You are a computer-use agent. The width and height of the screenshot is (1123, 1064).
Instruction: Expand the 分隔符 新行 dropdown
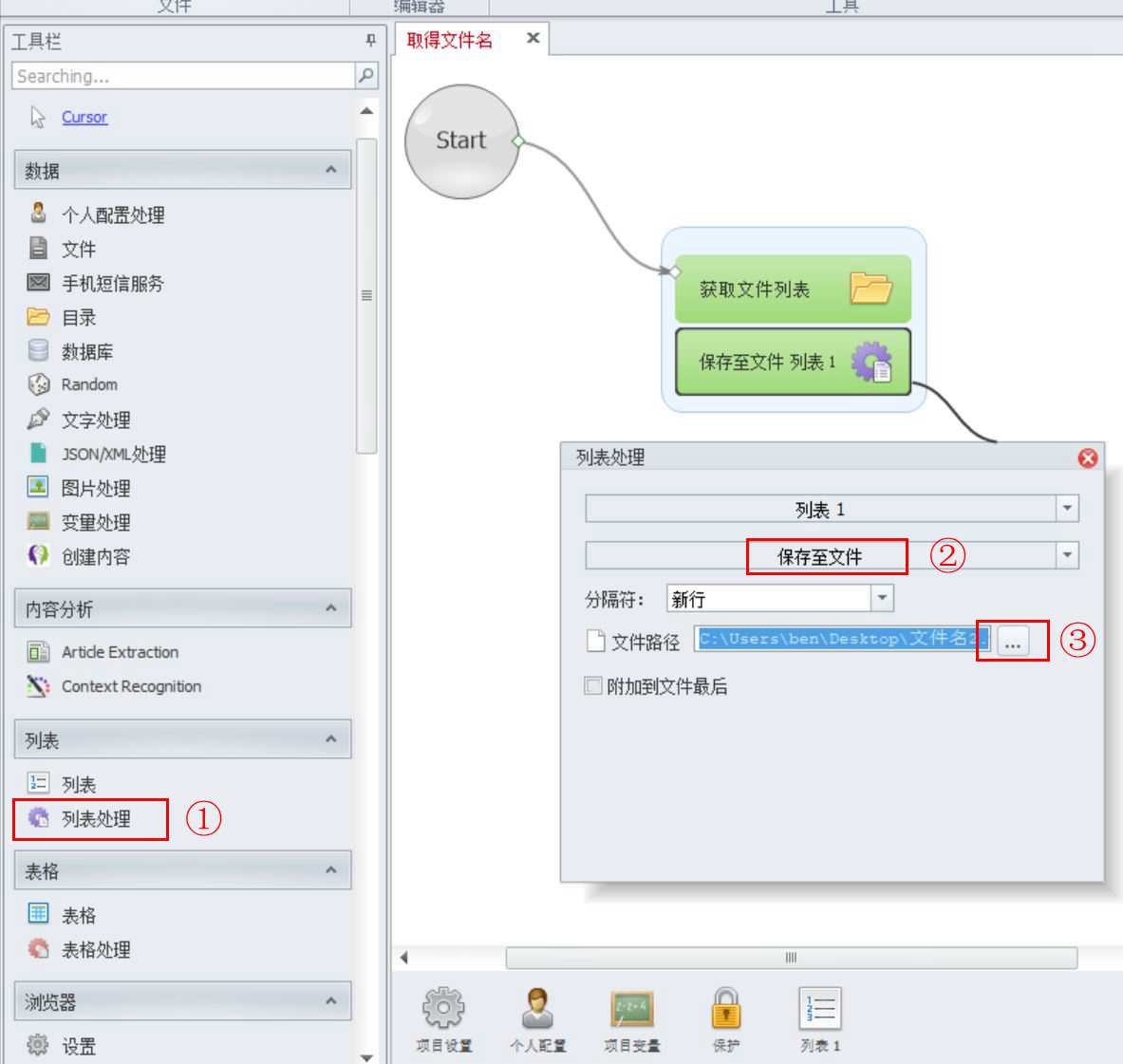[x=883, y=599]
